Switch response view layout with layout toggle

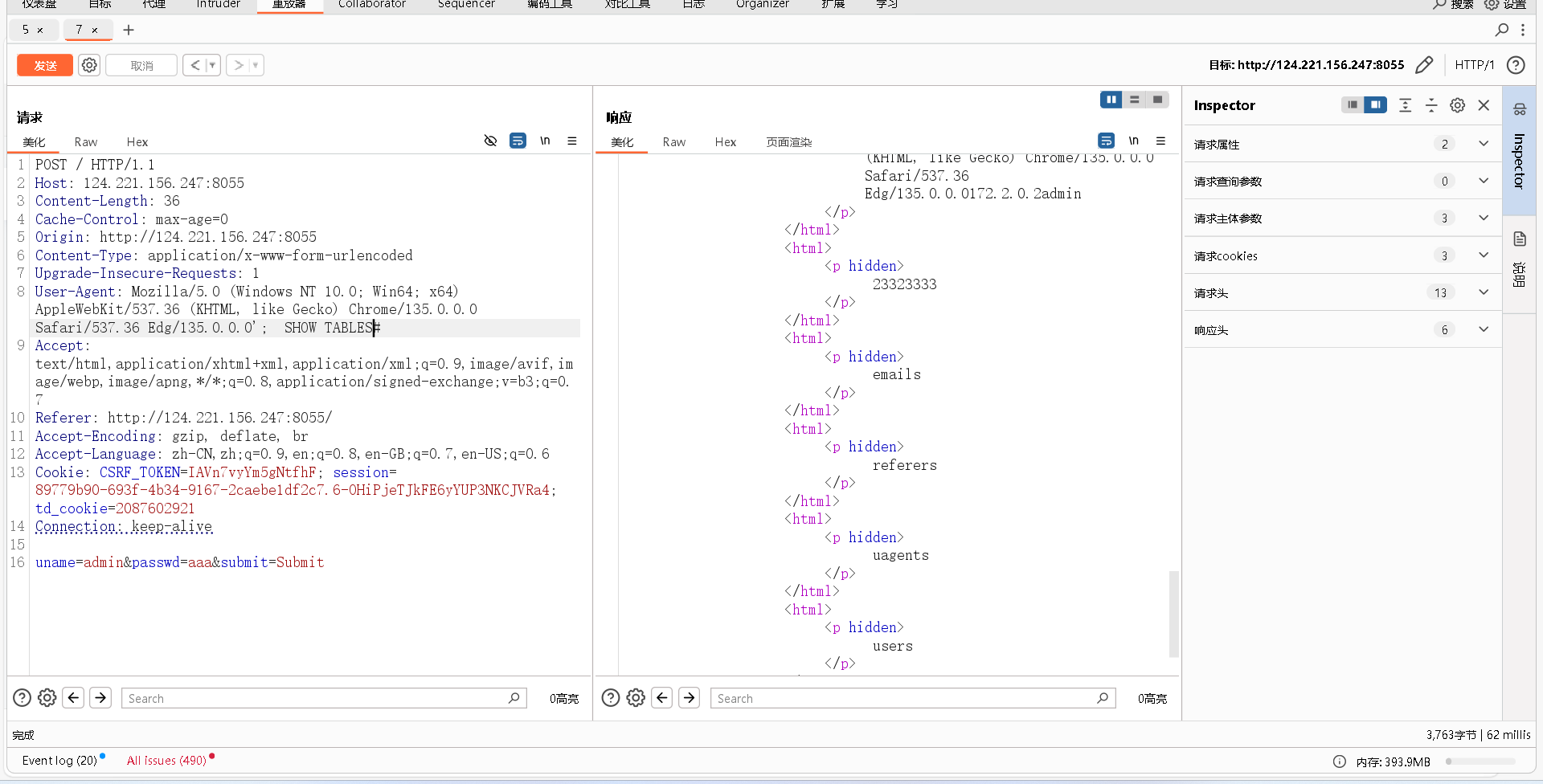(1135, 100)
